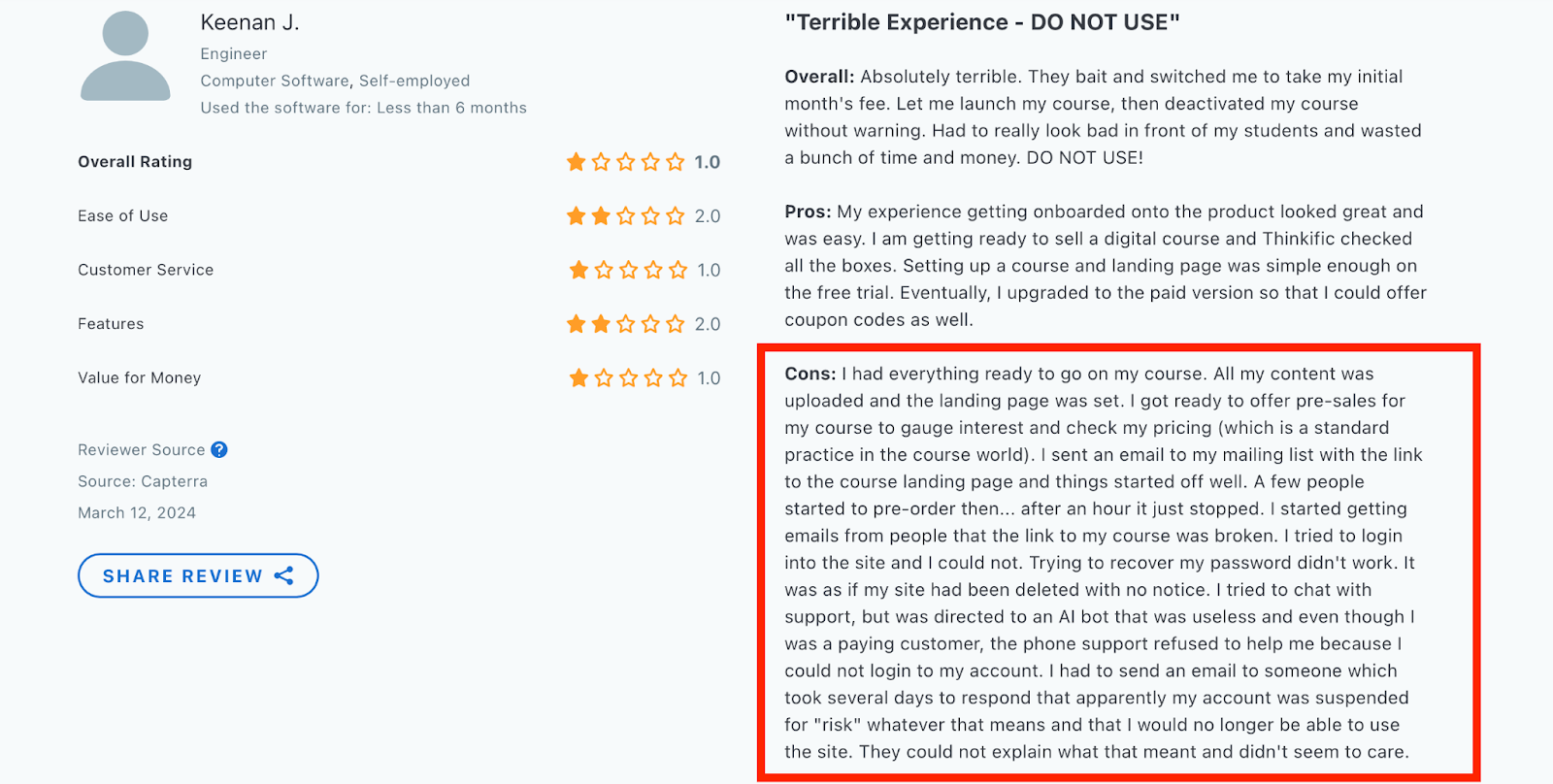This screenshot has width=1553, height=784.
Task: Adjust the Ease of Use star rating
Action: (624, 216)
